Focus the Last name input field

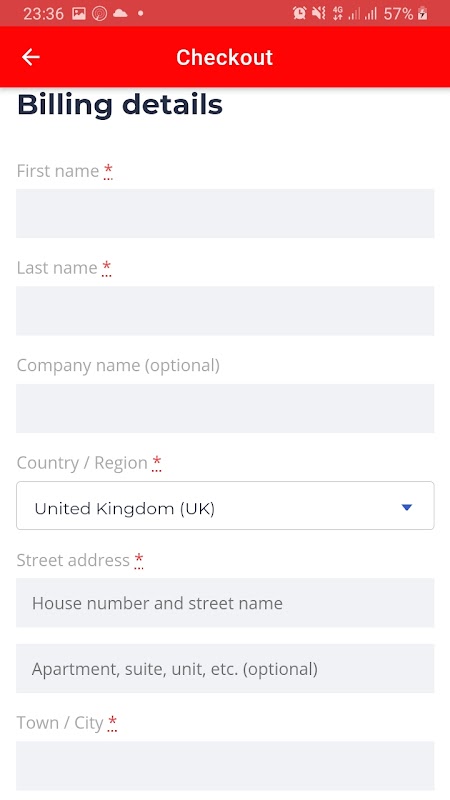225,311
